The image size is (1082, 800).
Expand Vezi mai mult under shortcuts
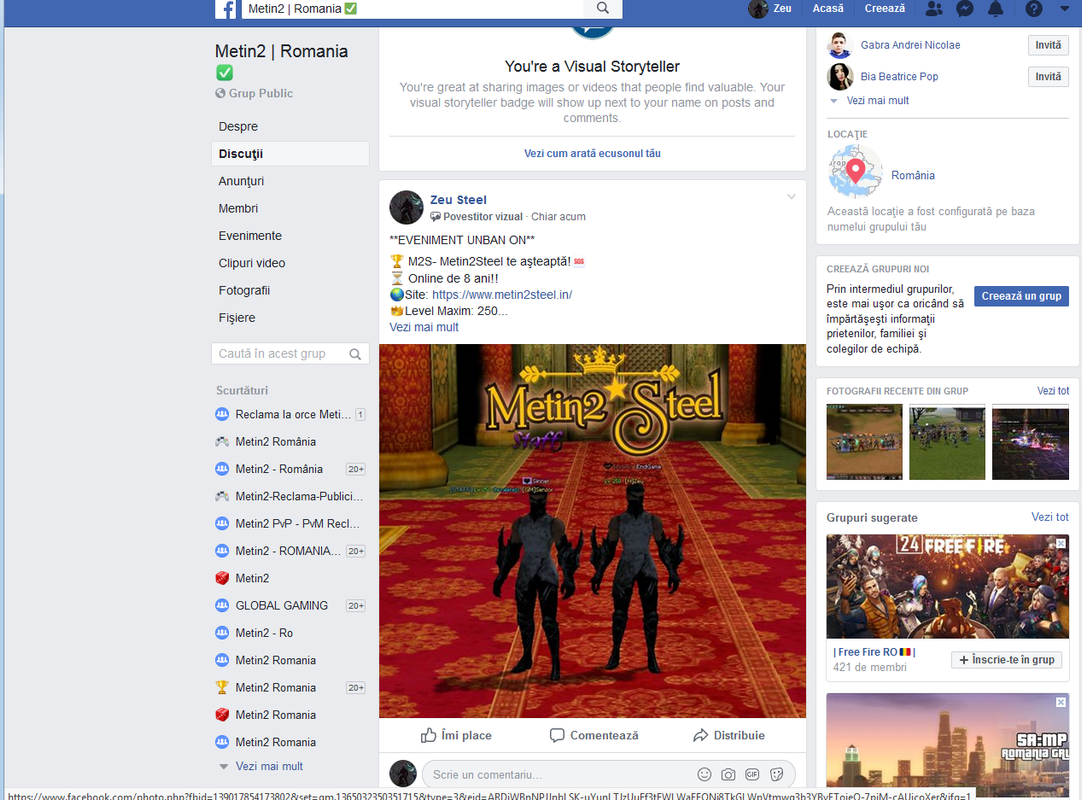pyautogui.click(x=269, y=766)
